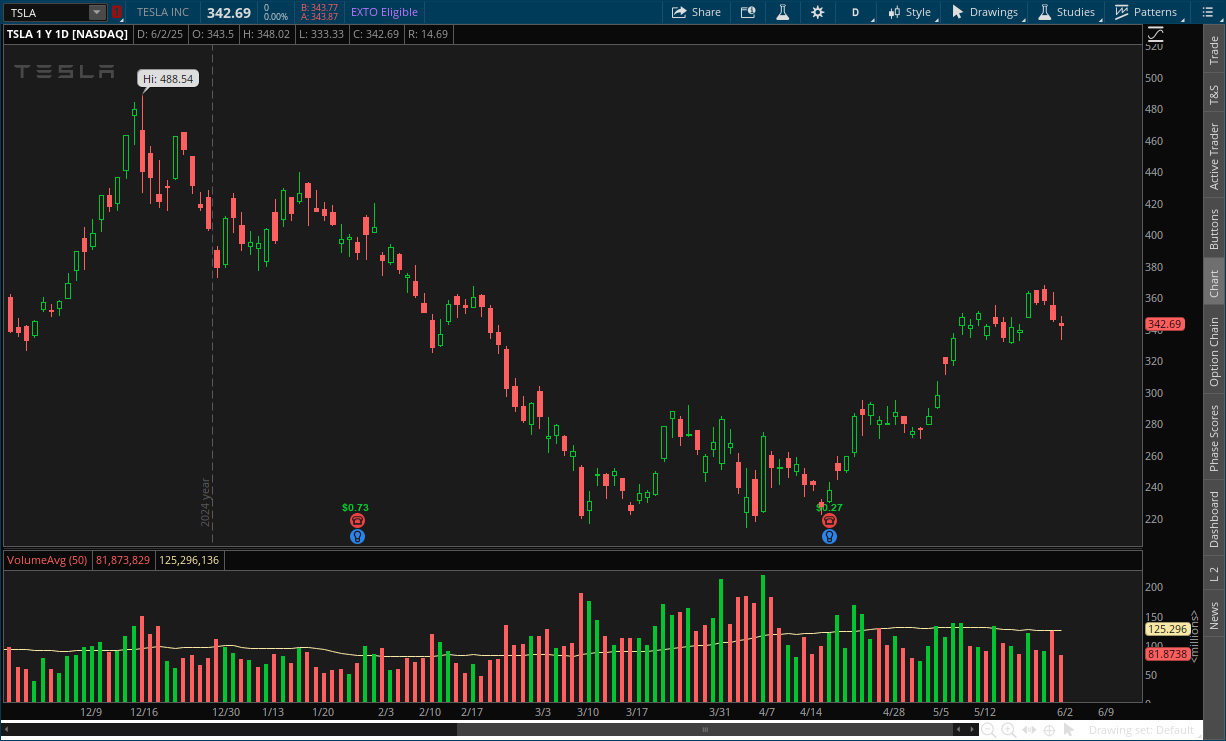Click the pan chart arrows icon
Image resolution: width=1226 pixels, height=741 pixels.
click(x=1028, y=731)
